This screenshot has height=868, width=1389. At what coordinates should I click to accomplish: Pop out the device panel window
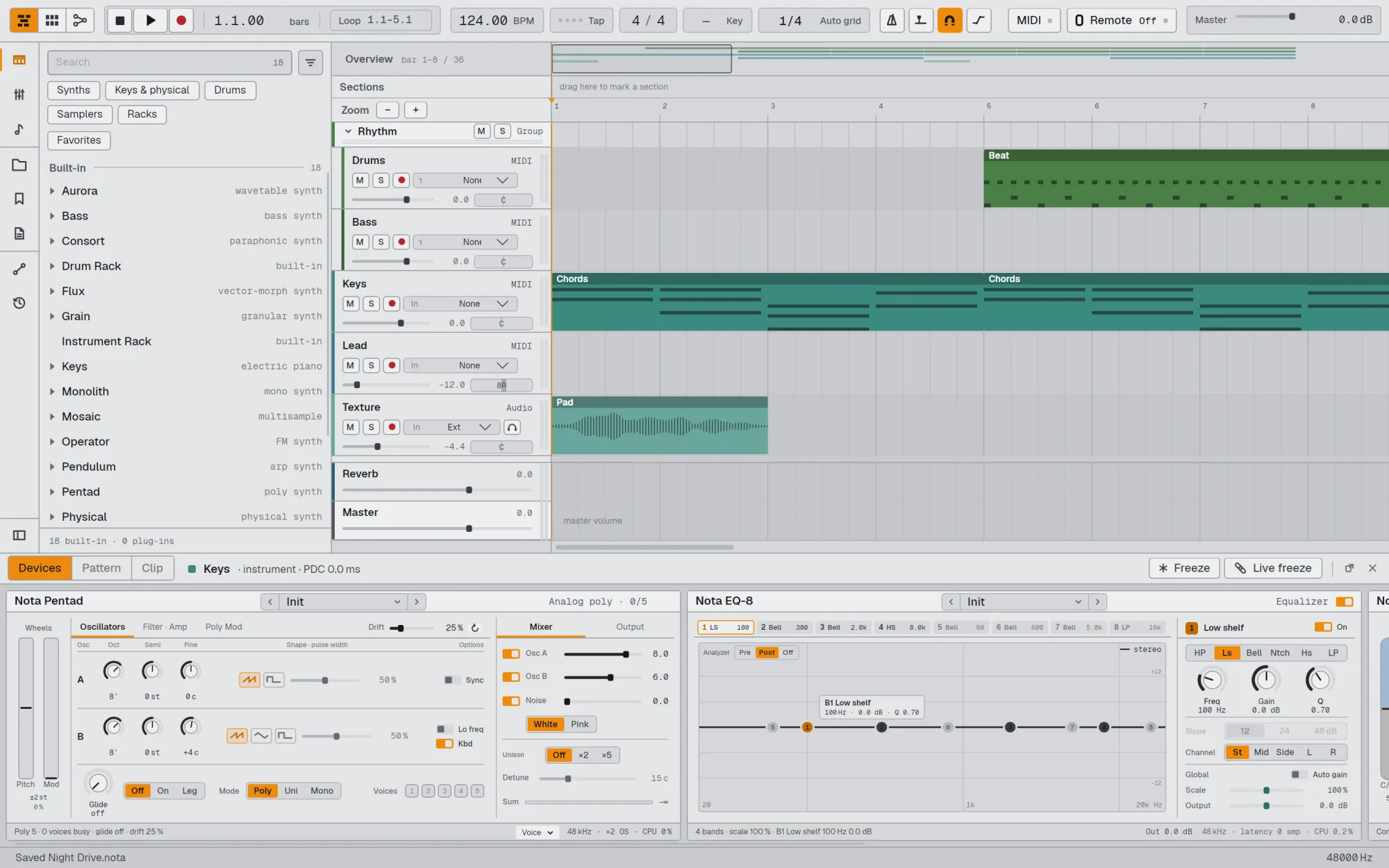tap(1349, 568)
